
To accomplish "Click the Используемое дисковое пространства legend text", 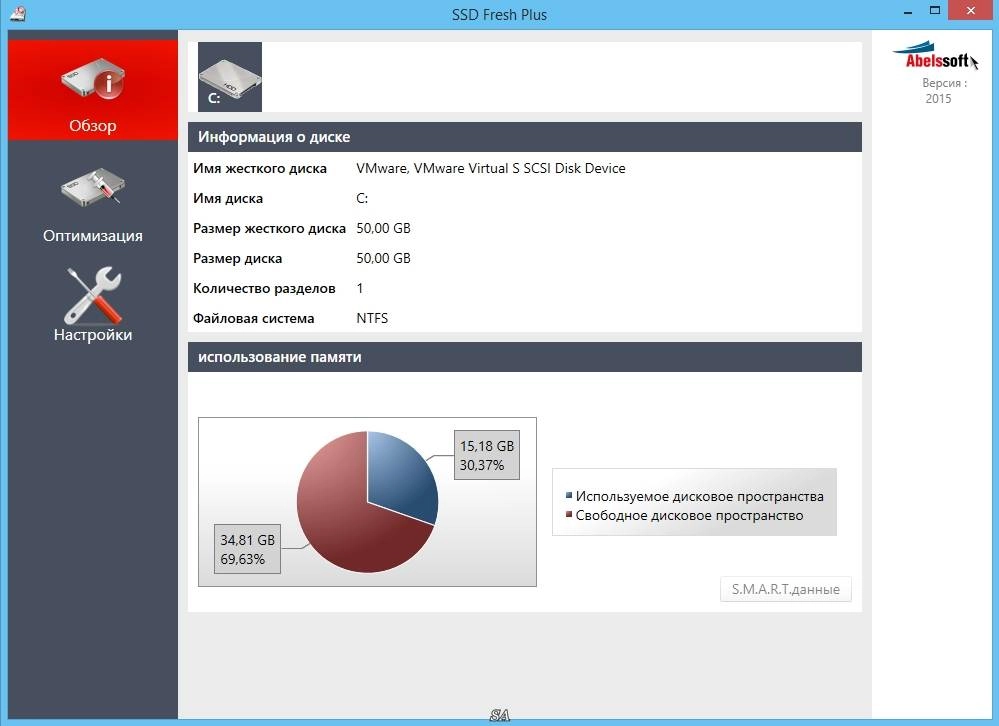I will 700,496.
